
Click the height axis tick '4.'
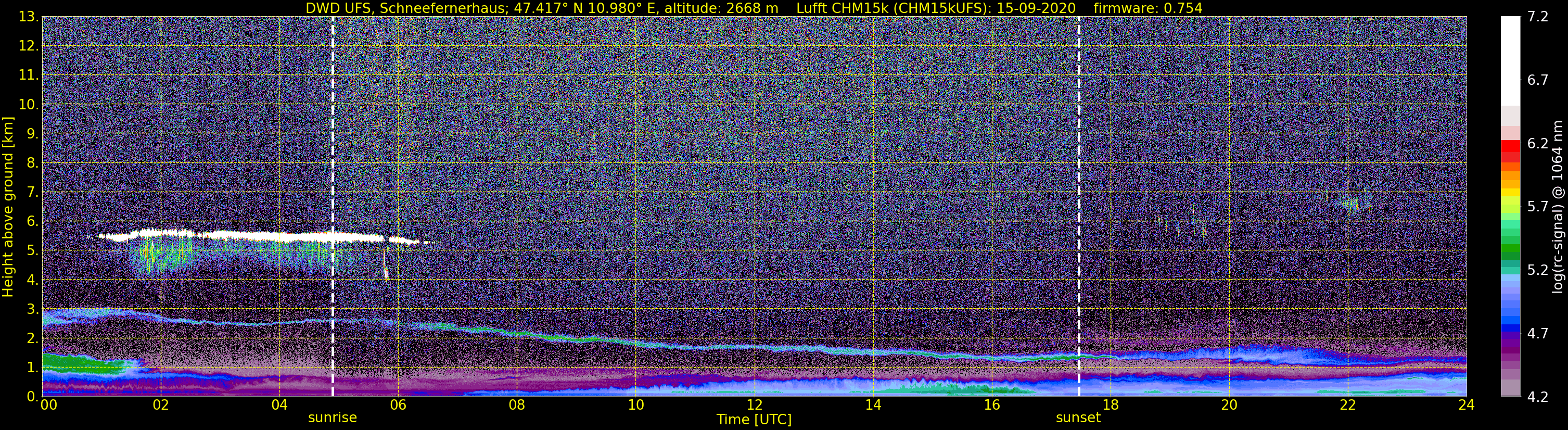click(32, 280)
